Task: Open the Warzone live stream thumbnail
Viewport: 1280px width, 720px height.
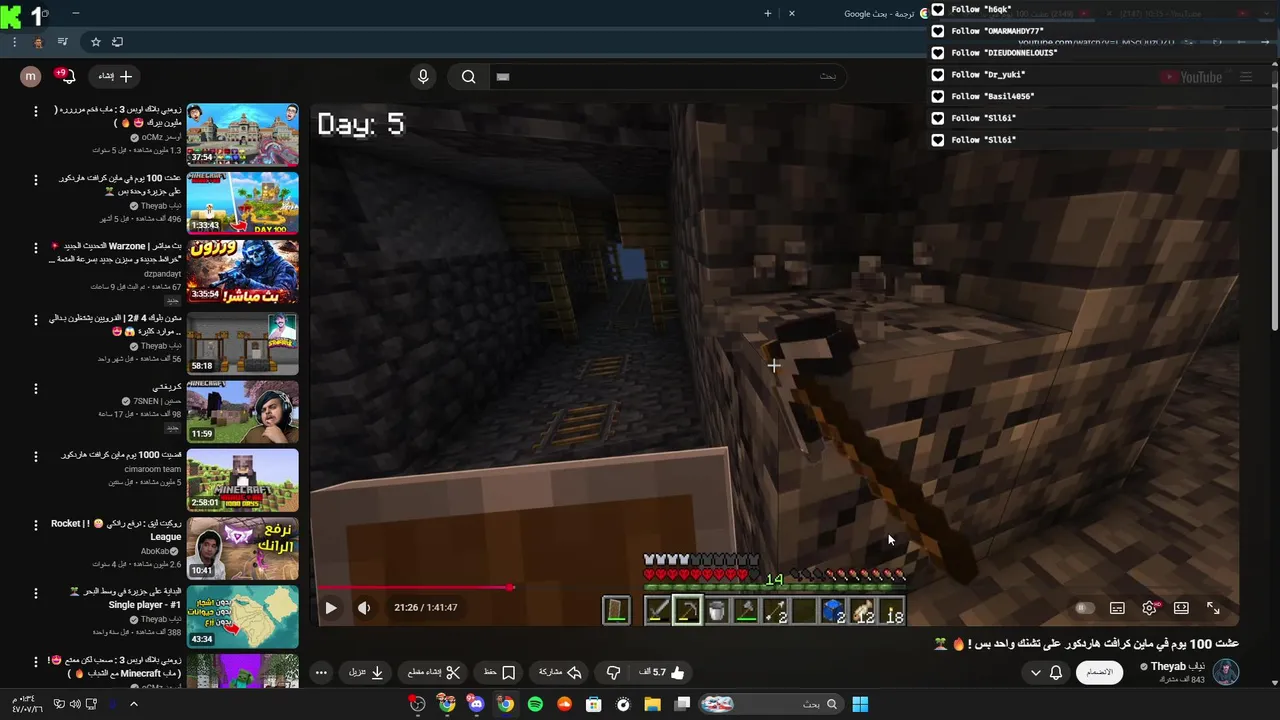Action: coord(242,272)
